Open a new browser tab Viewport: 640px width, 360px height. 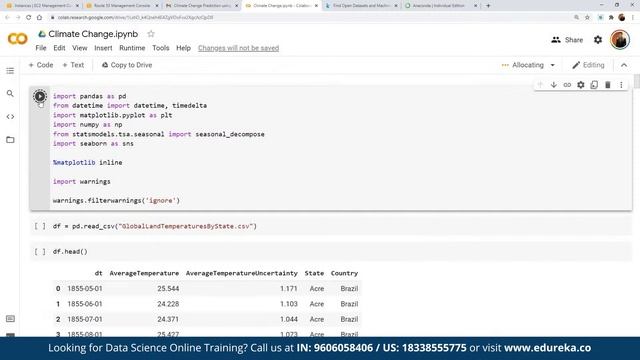click(x=488, y=6)
